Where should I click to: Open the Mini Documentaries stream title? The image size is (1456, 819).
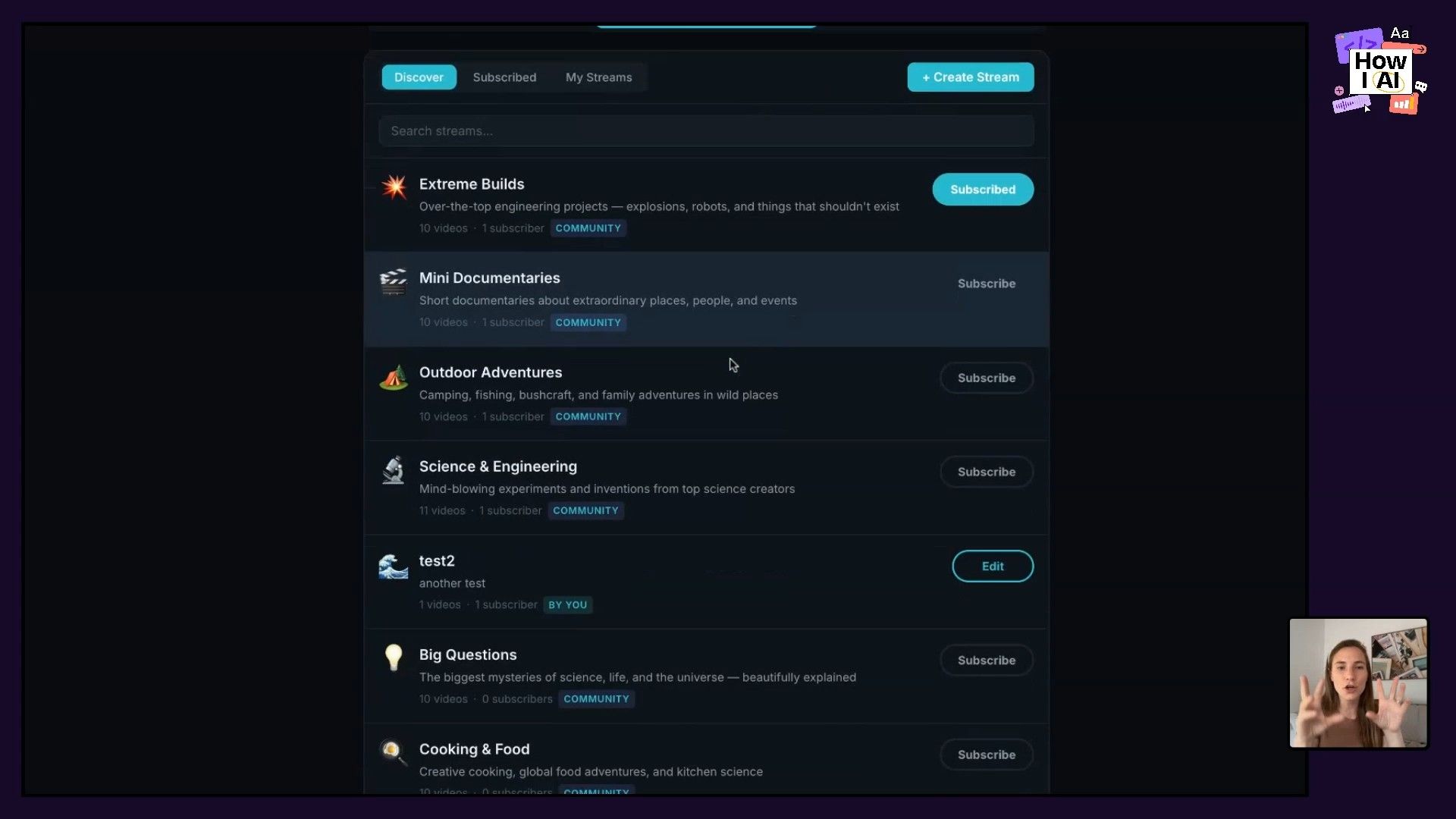pos(490,278)
